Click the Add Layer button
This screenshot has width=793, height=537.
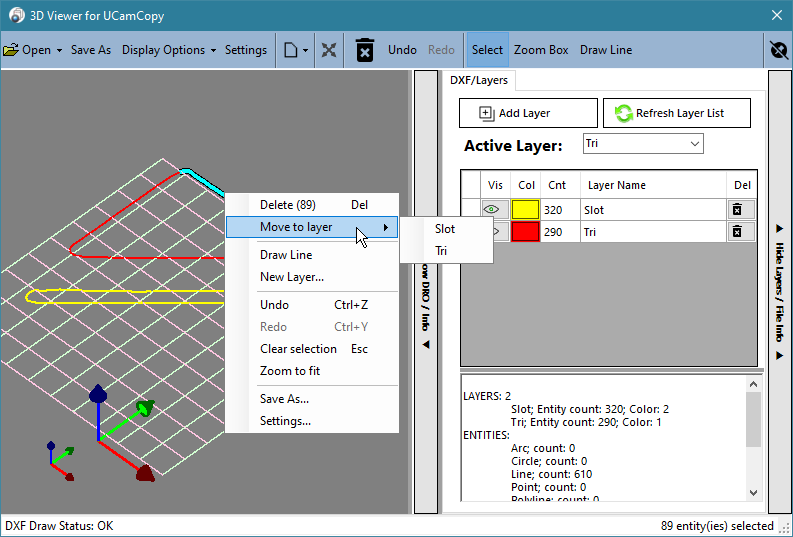pos(528,113)
